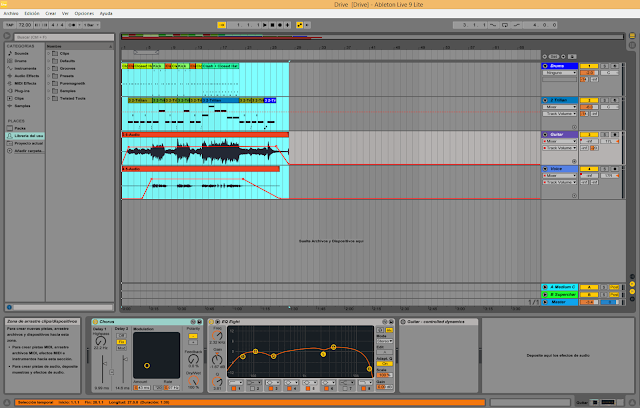Expand the Grooves folder

point(49,69)
